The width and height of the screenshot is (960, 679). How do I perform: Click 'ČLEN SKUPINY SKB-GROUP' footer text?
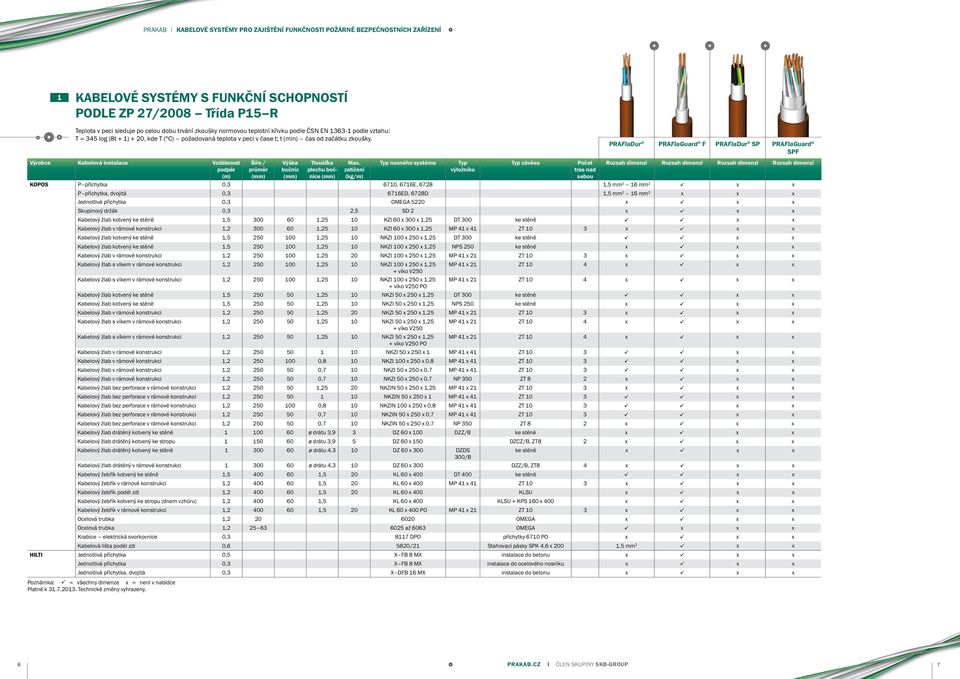coord(591,664)
